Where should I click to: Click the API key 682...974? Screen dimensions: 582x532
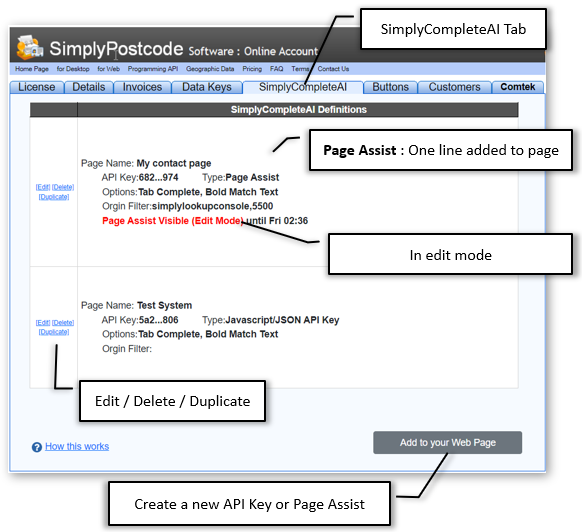point(158,177)
